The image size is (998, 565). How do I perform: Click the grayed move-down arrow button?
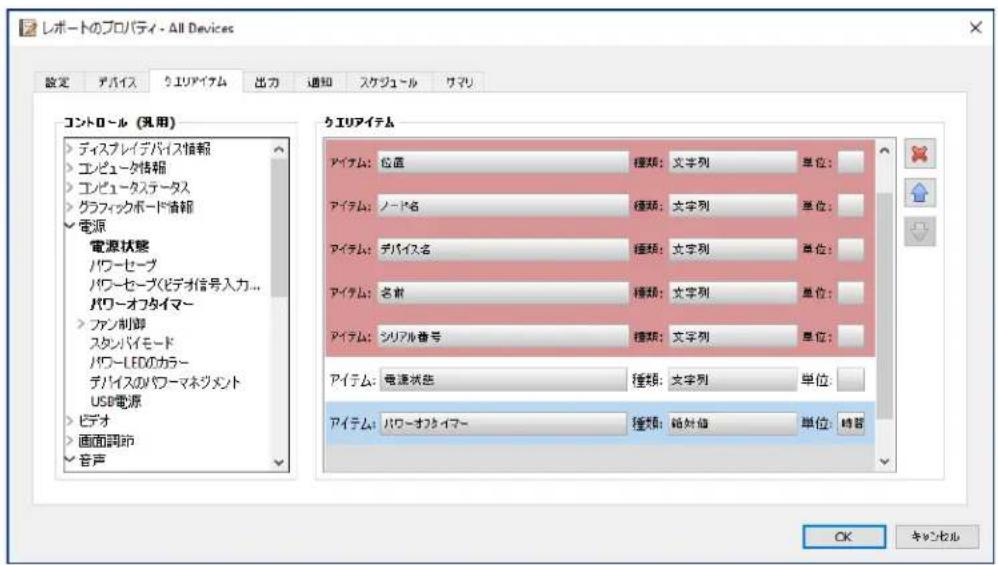919,232
